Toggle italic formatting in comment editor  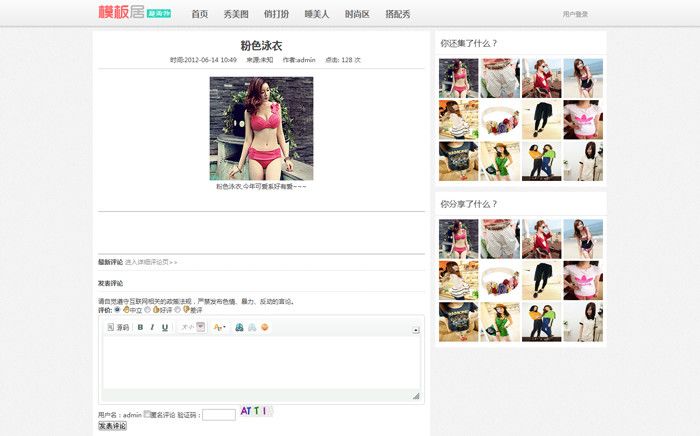point(152,327)
